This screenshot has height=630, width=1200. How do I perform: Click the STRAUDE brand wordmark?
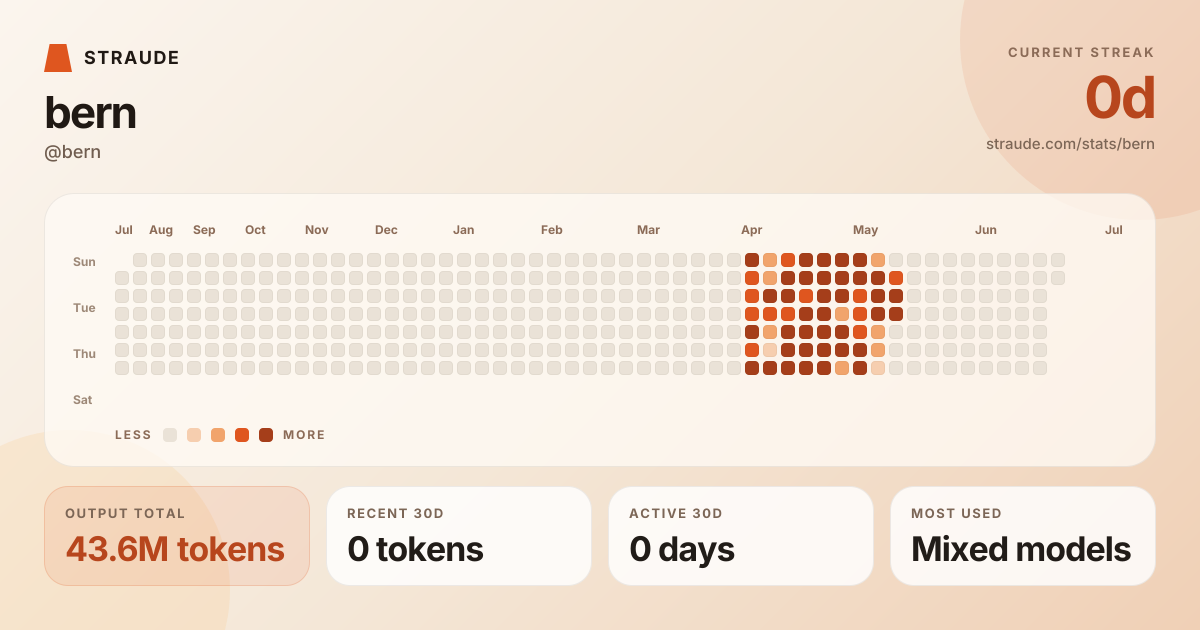point(132,58)
